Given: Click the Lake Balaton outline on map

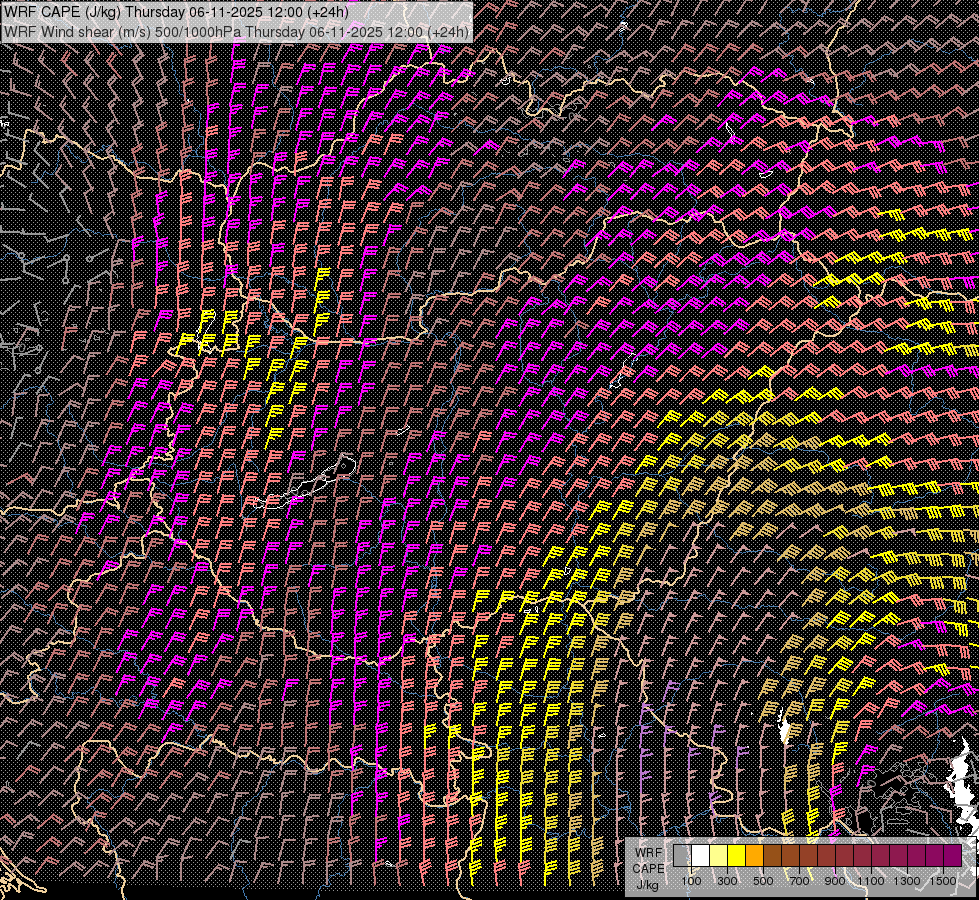Looking at the screenshot, I should tap(310, 484).
